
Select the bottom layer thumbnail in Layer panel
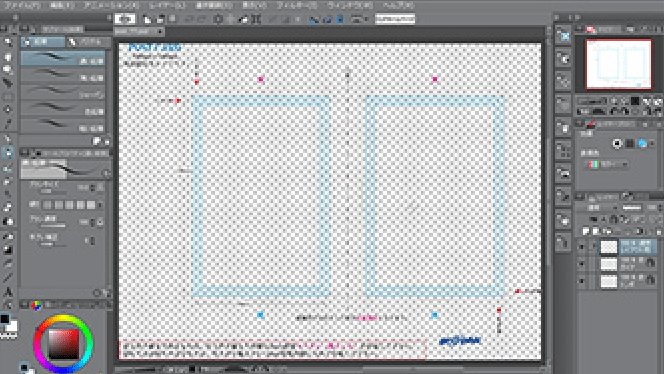click(x=609, y=281)
